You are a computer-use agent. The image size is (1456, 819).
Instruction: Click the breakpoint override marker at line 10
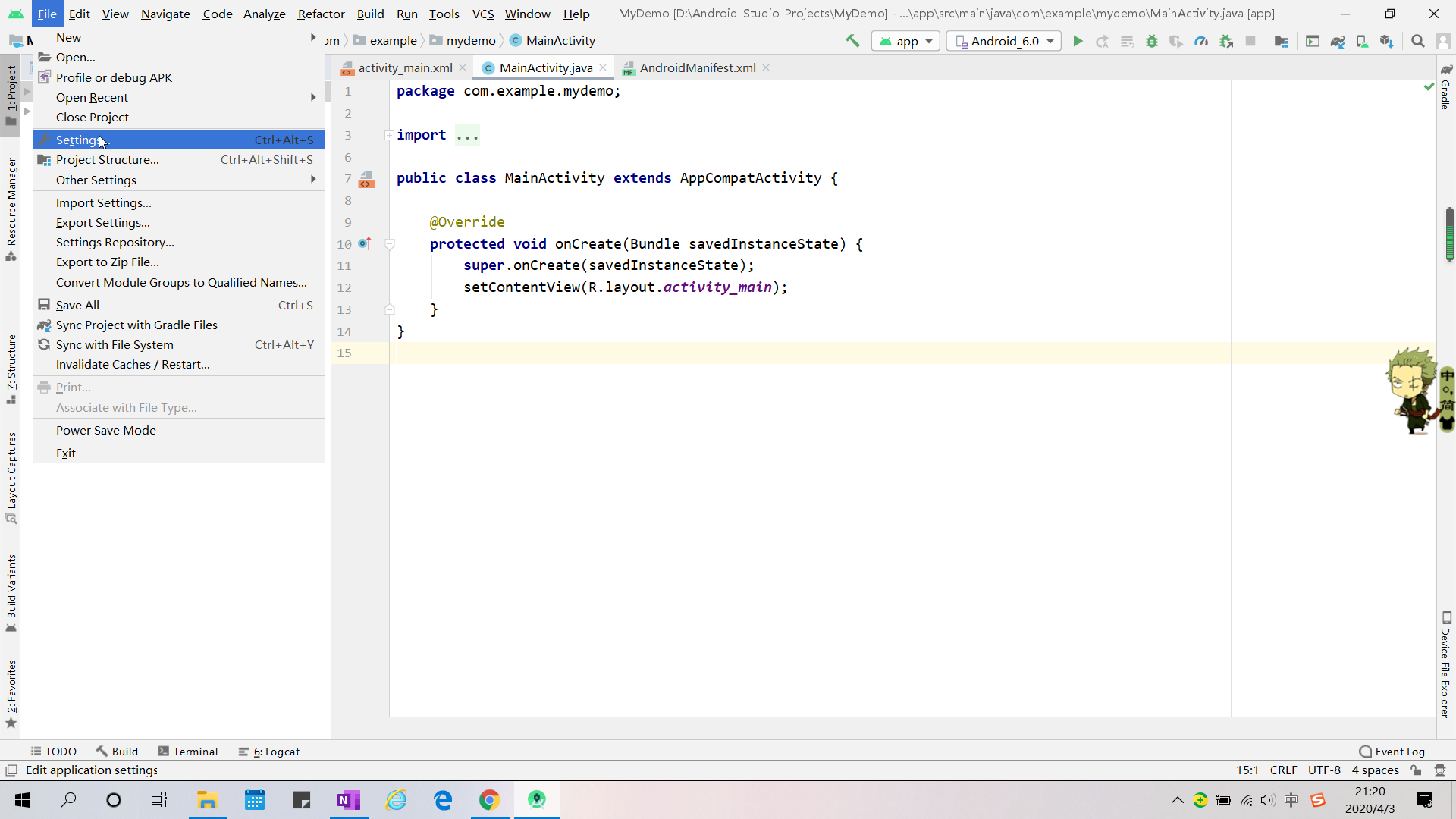pos(365,243)
